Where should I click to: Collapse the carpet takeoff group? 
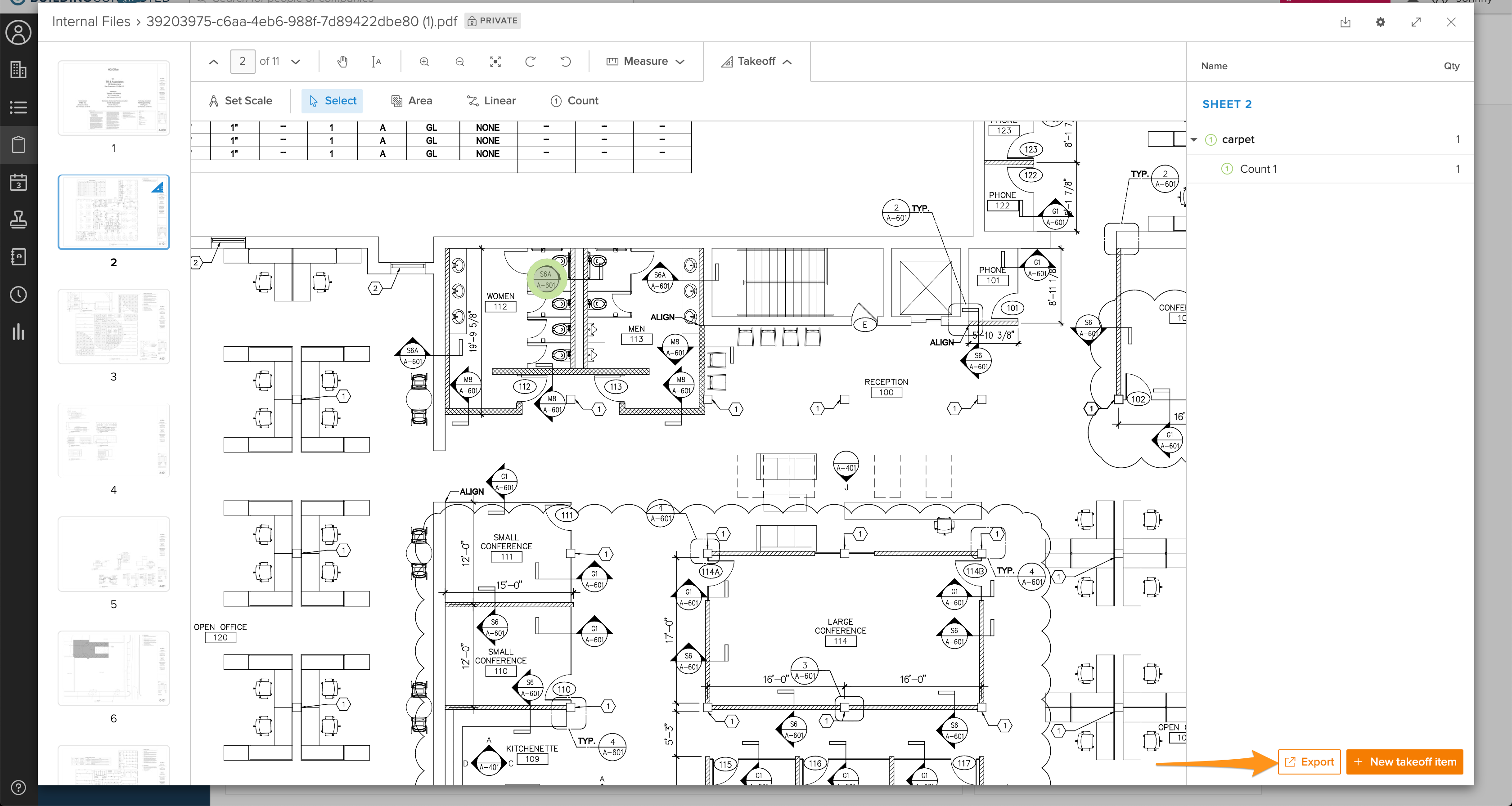(x=1194, y=139)
